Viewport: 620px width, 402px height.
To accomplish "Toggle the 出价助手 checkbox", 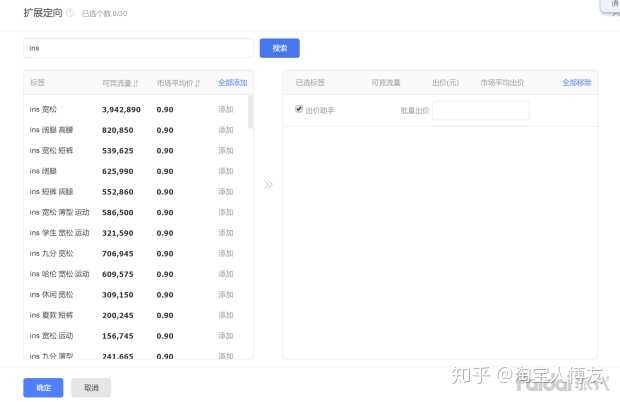I will point(299,109).
